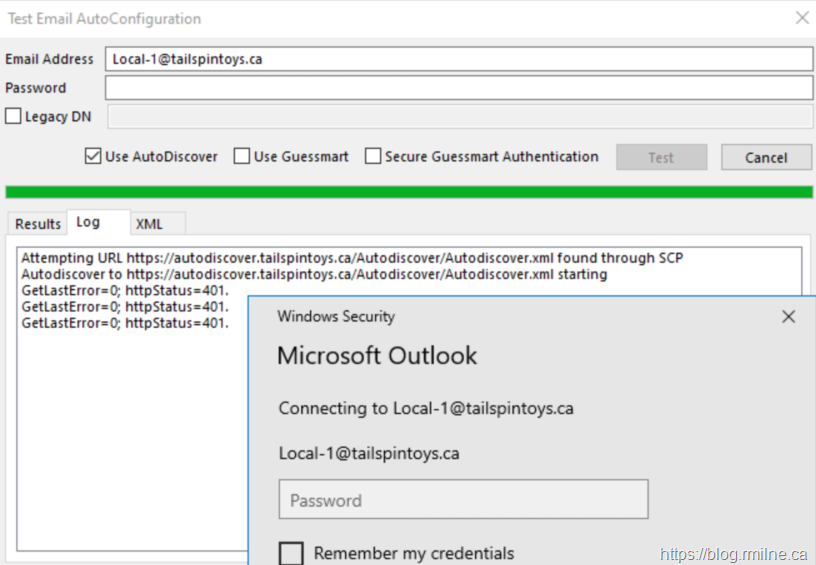Image resolution: width=816 pixels, height=565 pixels.
Task: Close the Windows Security dialog
Action: pos(788,317)
